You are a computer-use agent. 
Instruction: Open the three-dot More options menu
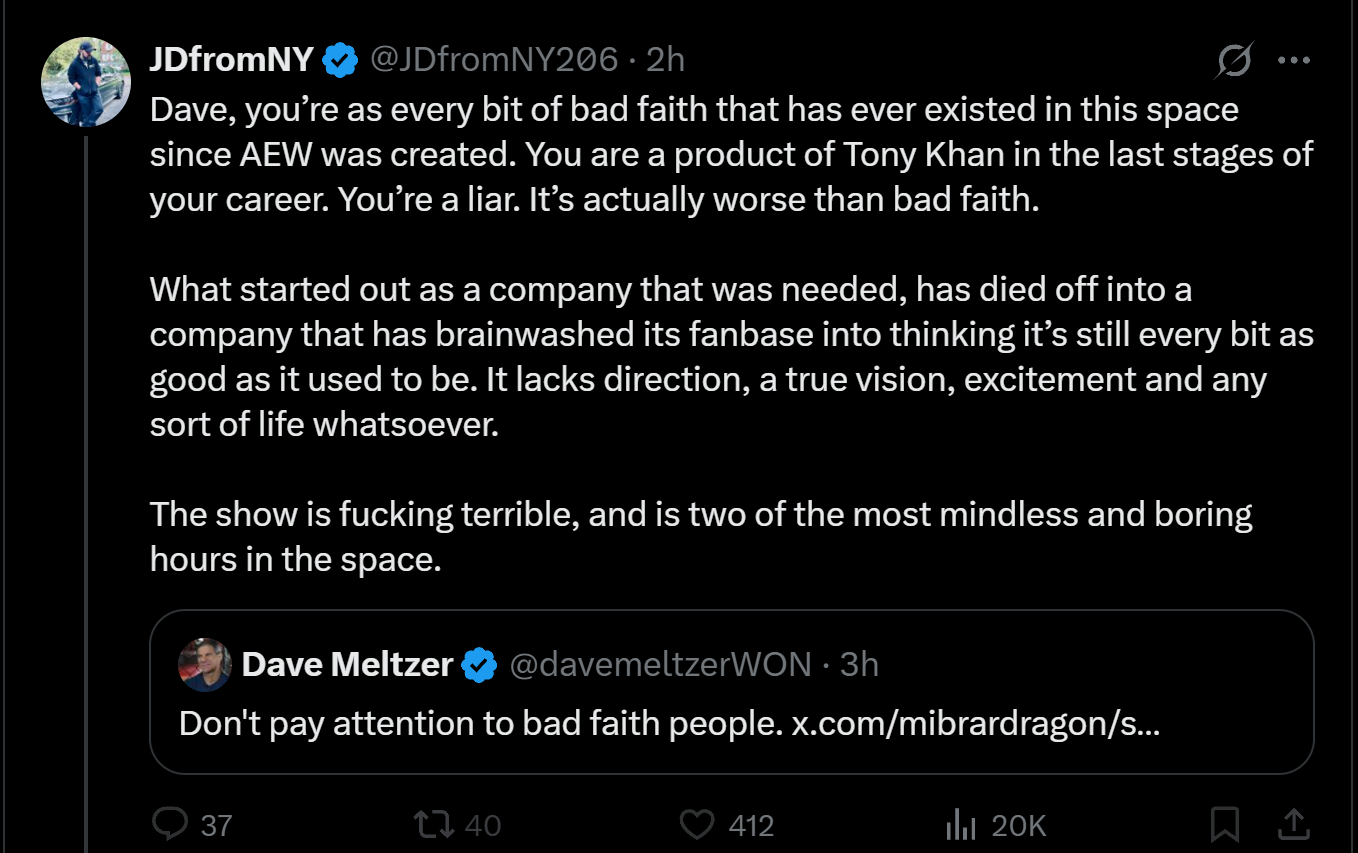pos(1294,61)
